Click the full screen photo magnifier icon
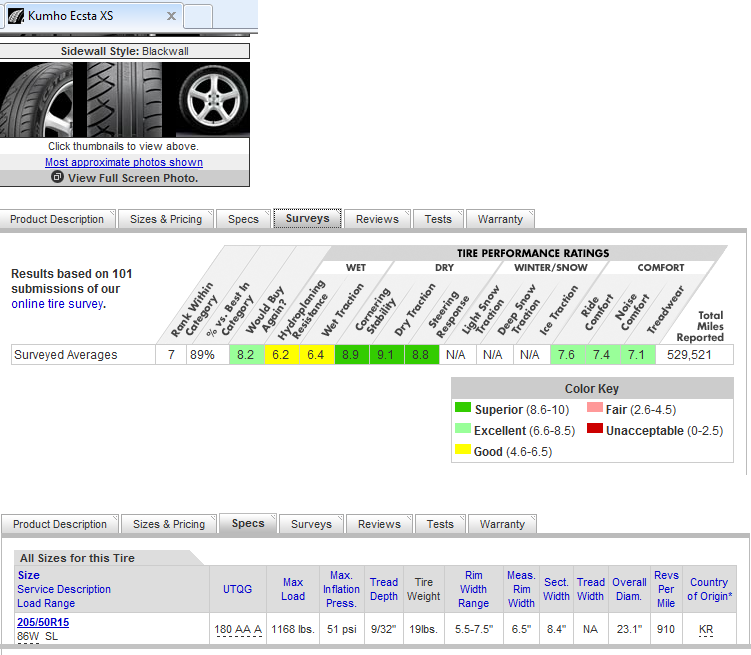Screen dimensions: 751x655 (57, 177)
